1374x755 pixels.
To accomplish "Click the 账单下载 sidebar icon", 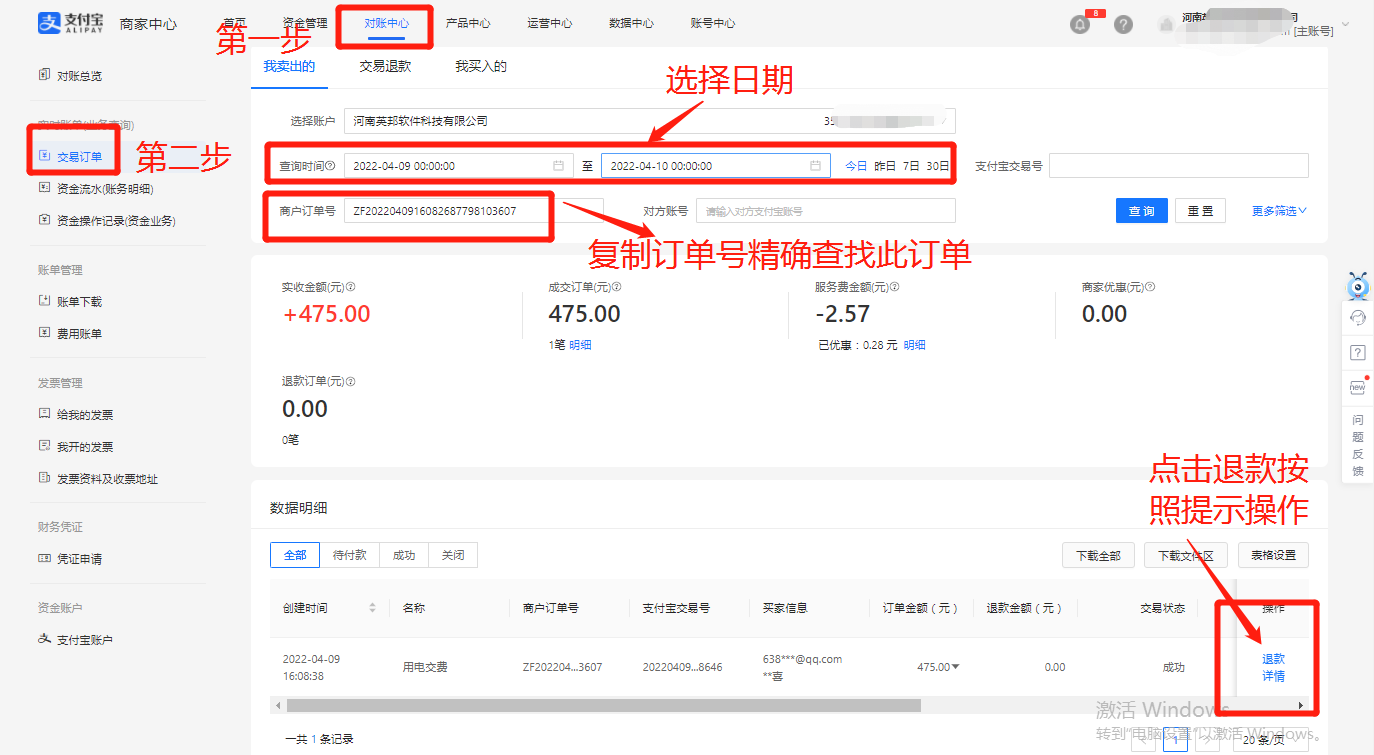I will tap(44, 301).
